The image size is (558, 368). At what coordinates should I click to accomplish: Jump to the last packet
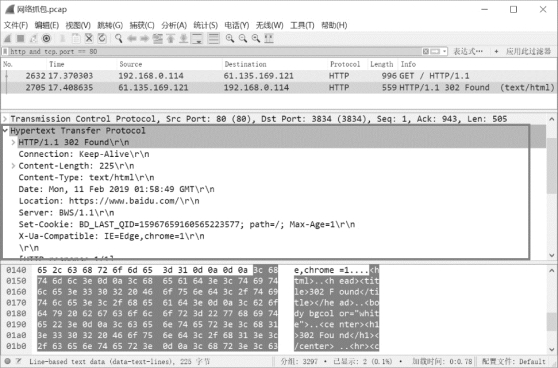(183, 38)
